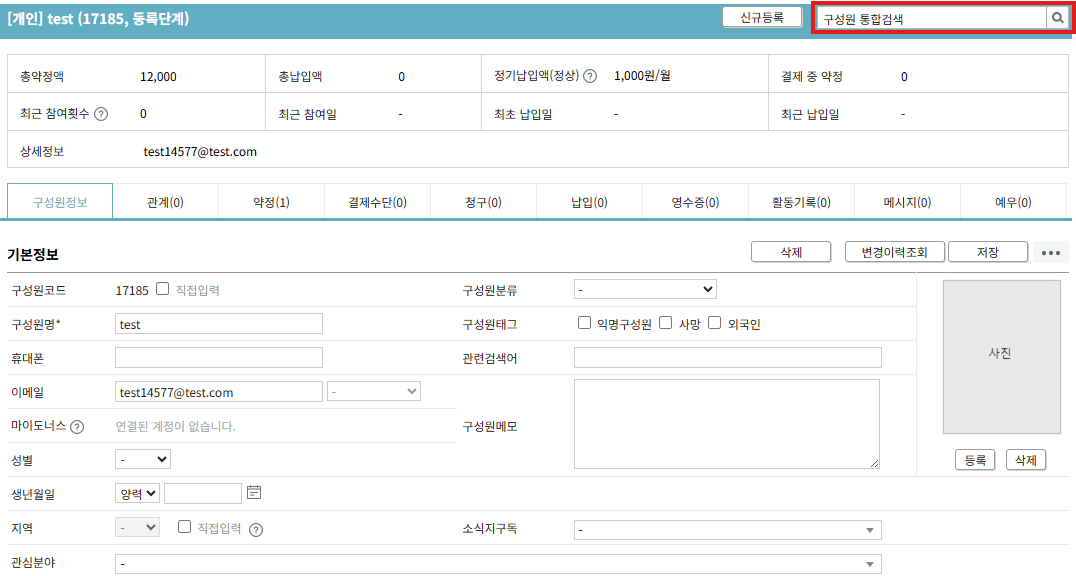This screenshot has height=576, width=1076.
Task: Enable 직접입력 checkbox for 구성원코드
Action: pyautogui.click(x=162, y=289)
